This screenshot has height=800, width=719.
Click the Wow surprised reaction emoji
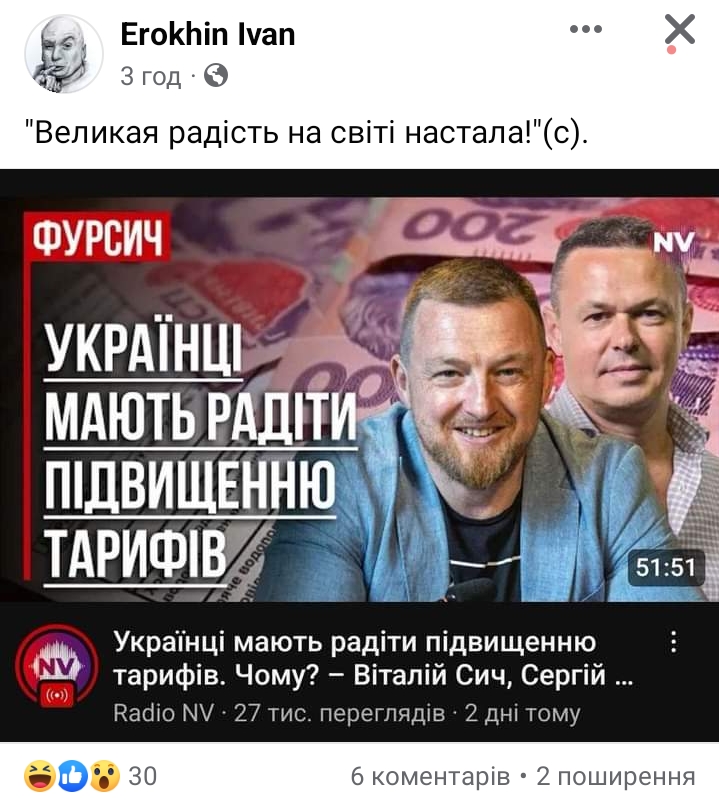[x=105, y=776]
